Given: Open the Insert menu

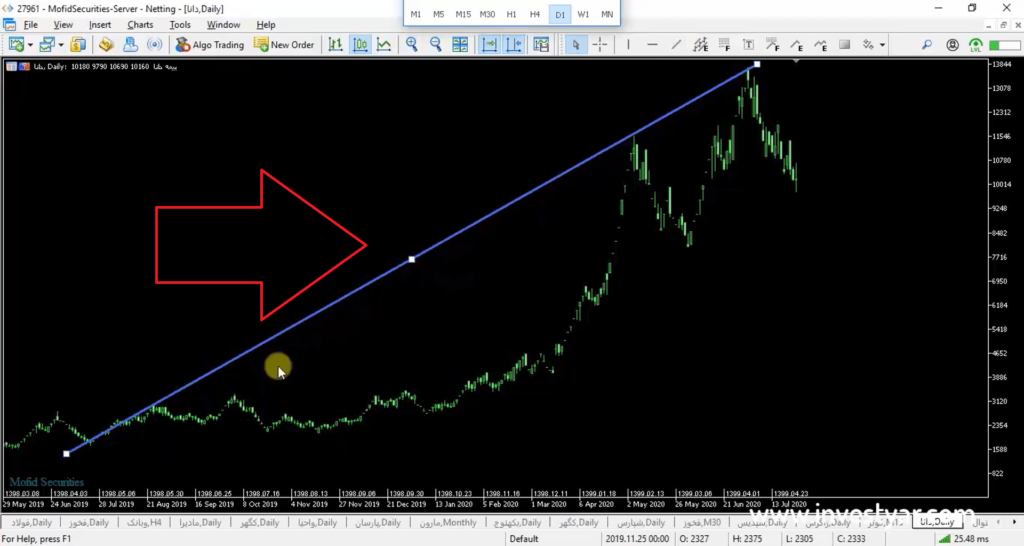Looking at the screenshot, I should pos(100,25).
